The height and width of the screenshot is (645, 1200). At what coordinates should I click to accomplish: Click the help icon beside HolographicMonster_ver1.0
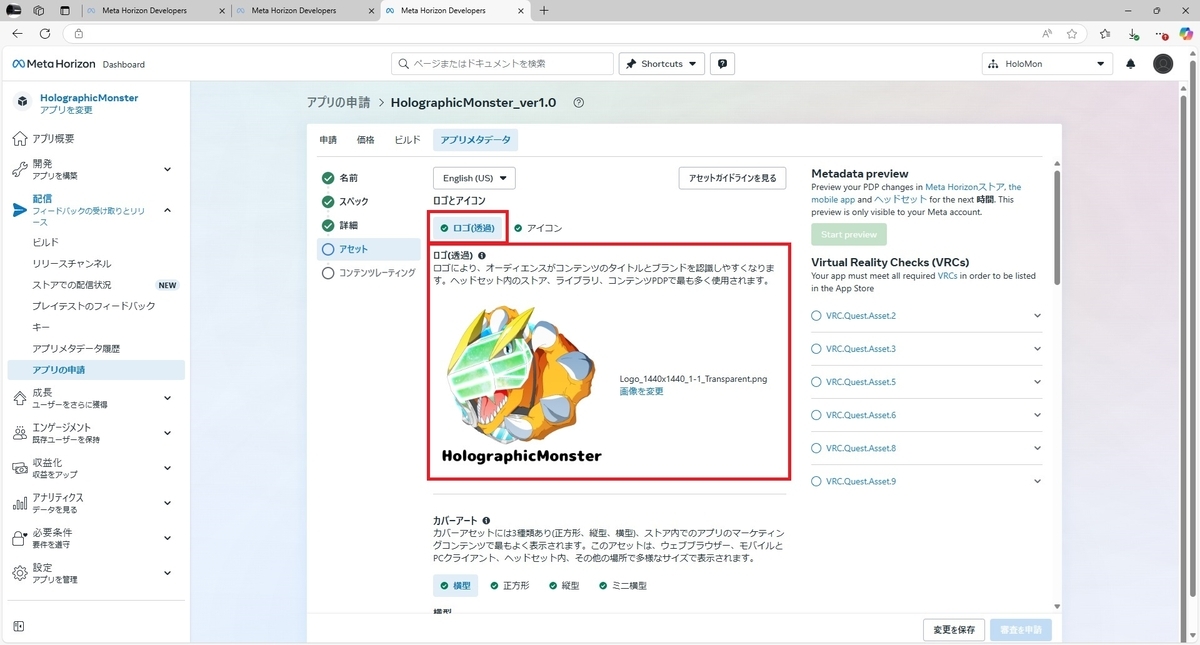tap(578, 103)
